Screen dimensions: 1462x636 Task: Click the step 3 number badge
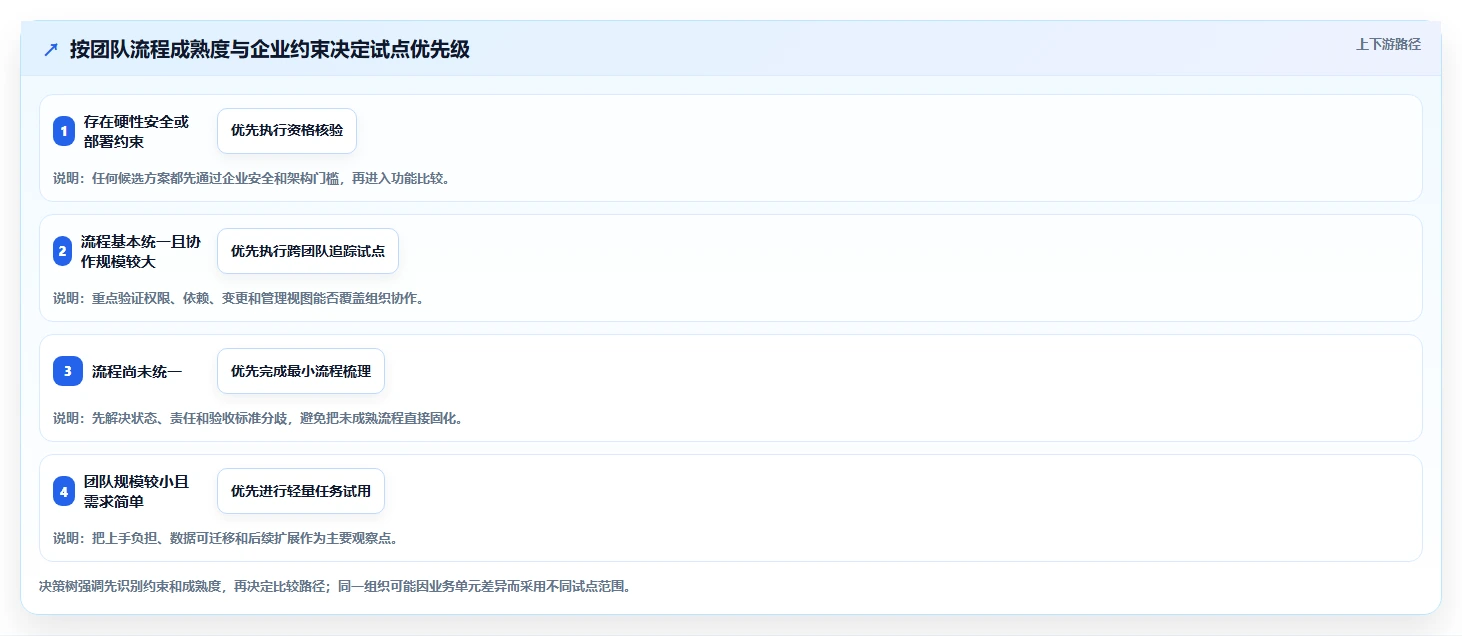pos(67,371)
